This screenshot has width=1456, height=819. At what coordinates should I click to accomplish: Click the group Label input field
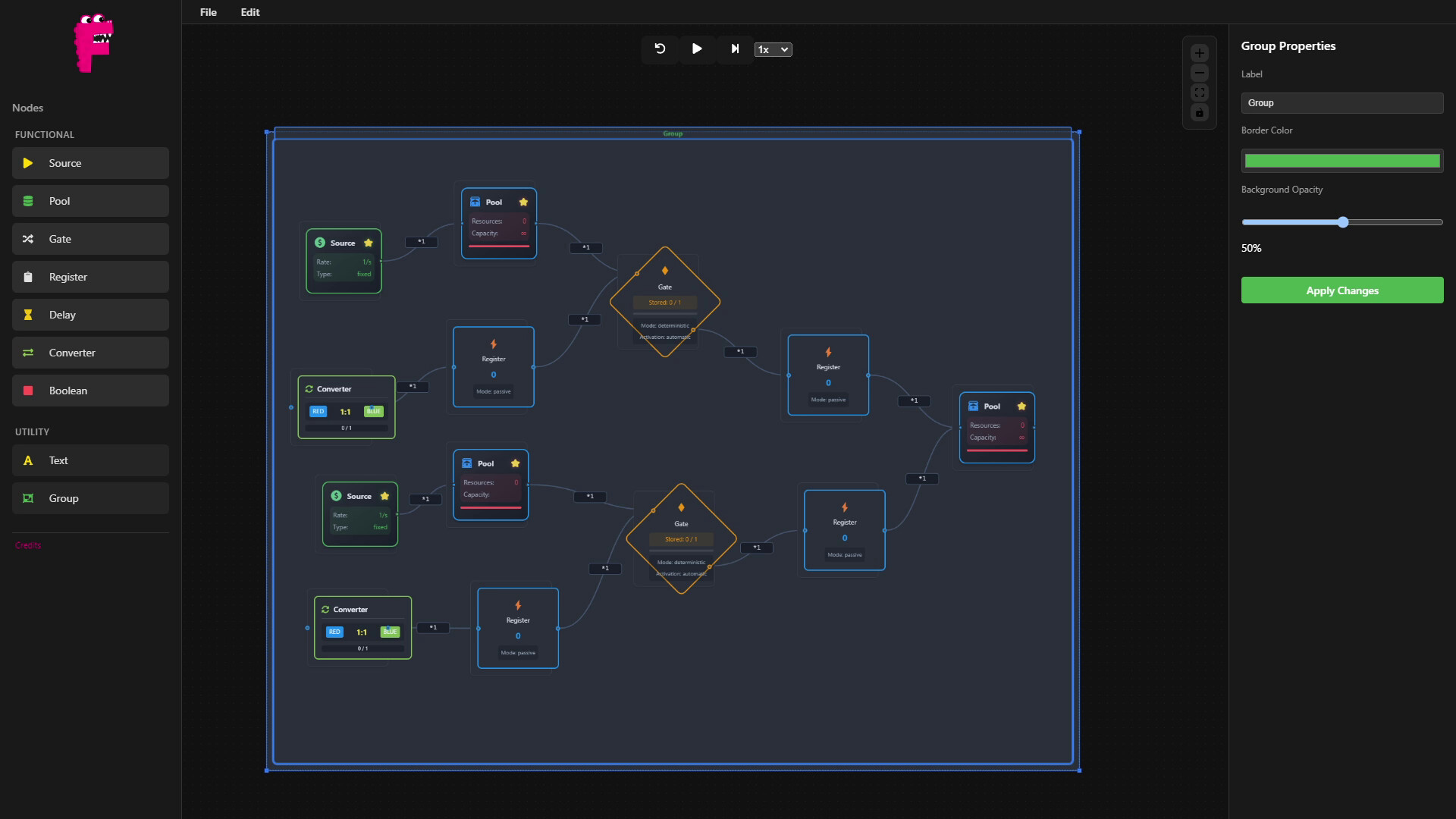1342,102
